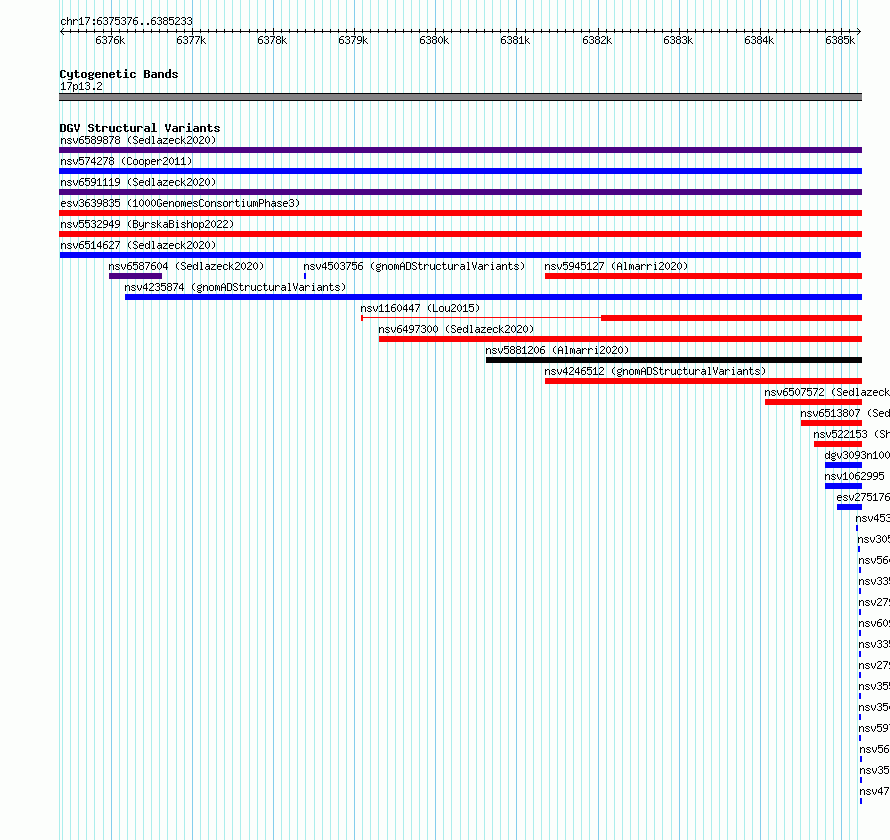Click the blue dgv3093n100 variant bar

click(x=843, y=465)
